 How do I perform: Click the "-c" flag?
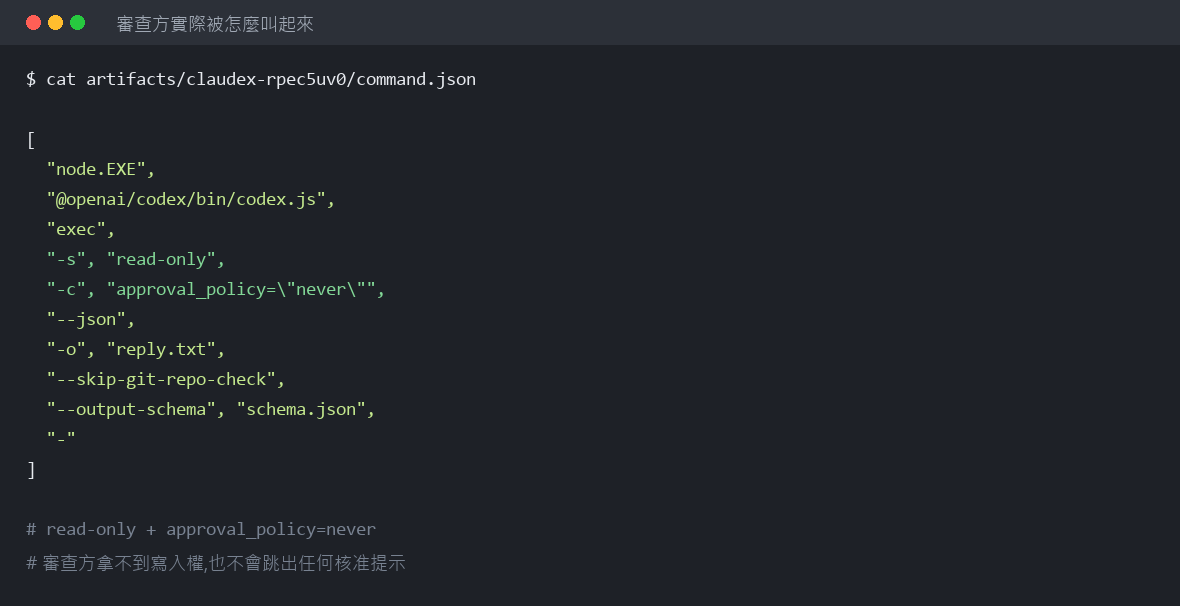(x=66, y=290)
